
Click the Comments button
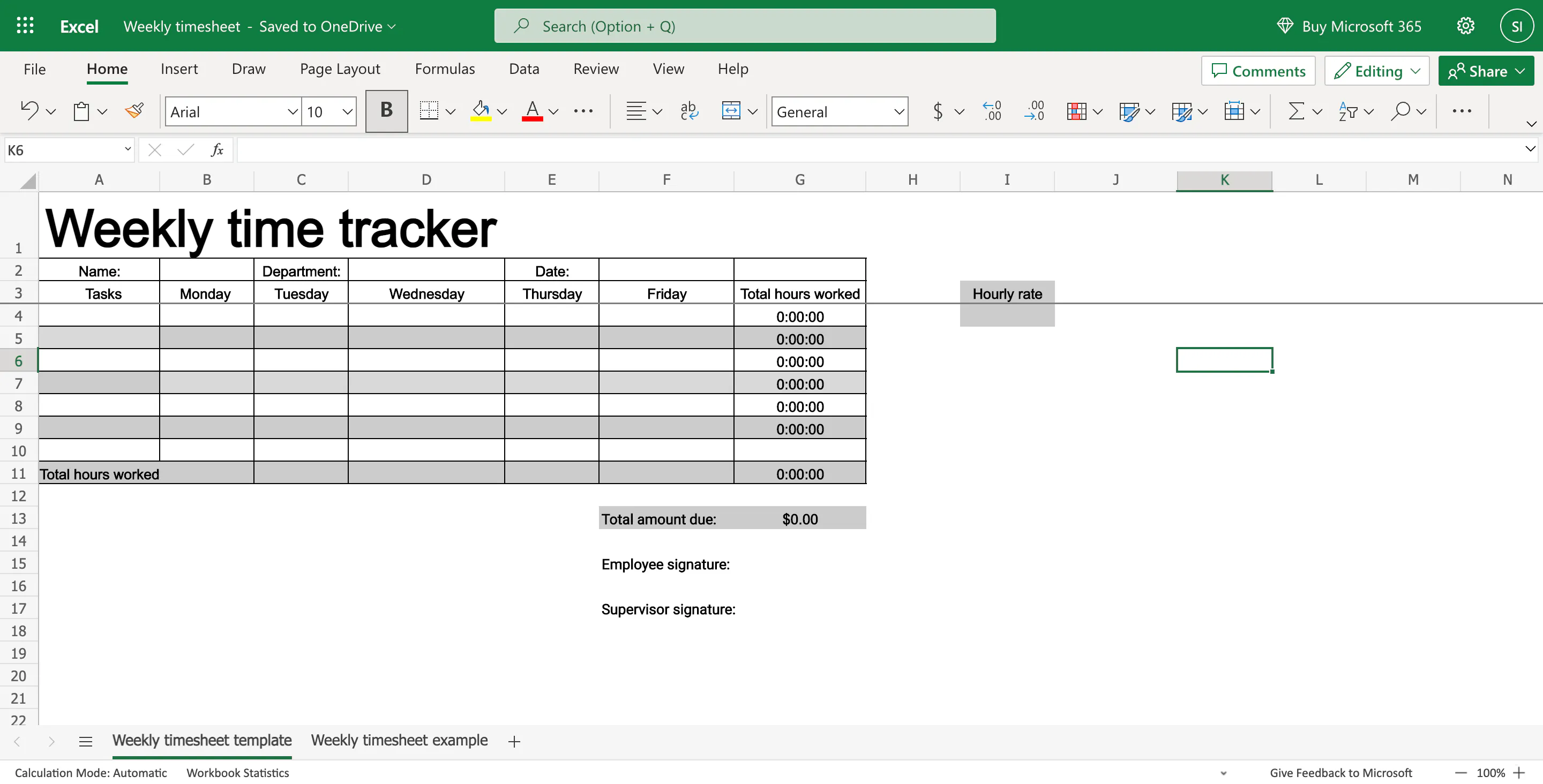click(1258, 71)
